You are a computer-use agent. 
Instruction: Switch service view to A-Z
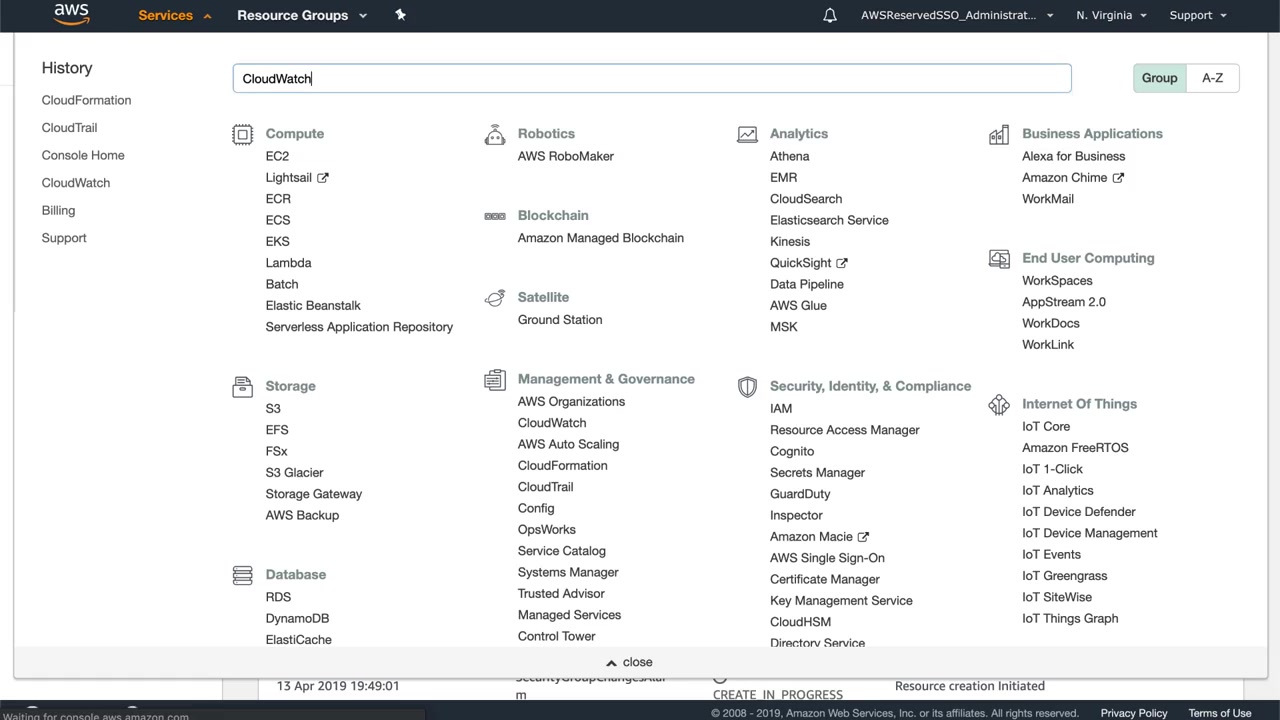click(x=1212, y=78)
